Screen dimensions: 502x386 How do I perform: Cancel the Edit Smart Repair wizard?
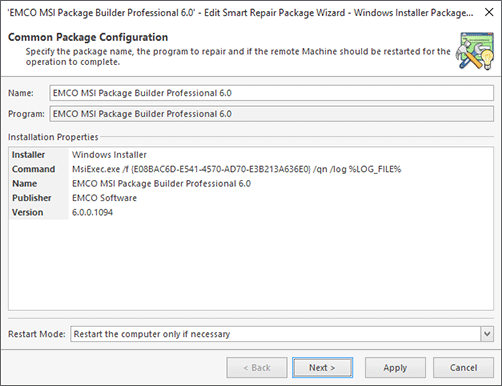(x=463, y=368)
